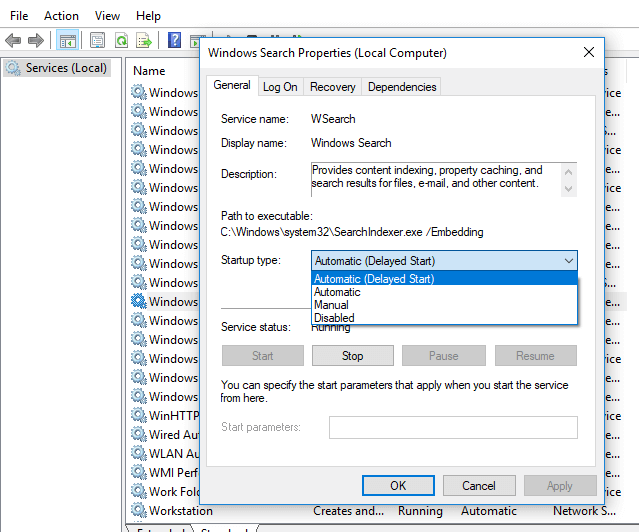Select the WMI Perf service name

pos(174,472)
